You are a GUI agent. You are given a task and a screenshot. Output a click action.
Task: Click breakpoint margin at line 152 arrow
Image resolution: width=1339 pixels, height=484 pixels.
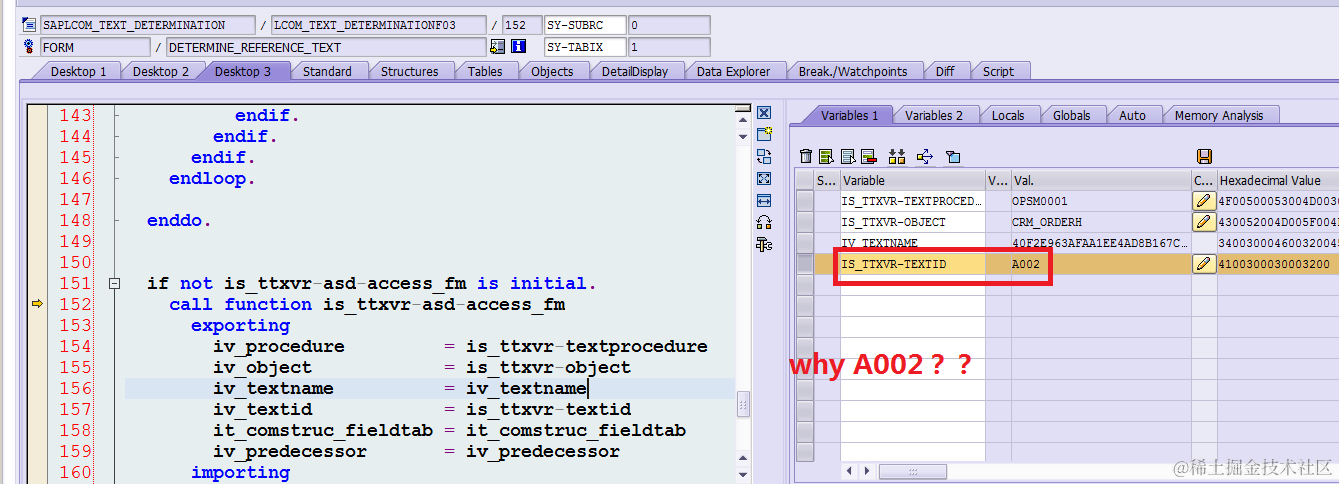(37, 304)
